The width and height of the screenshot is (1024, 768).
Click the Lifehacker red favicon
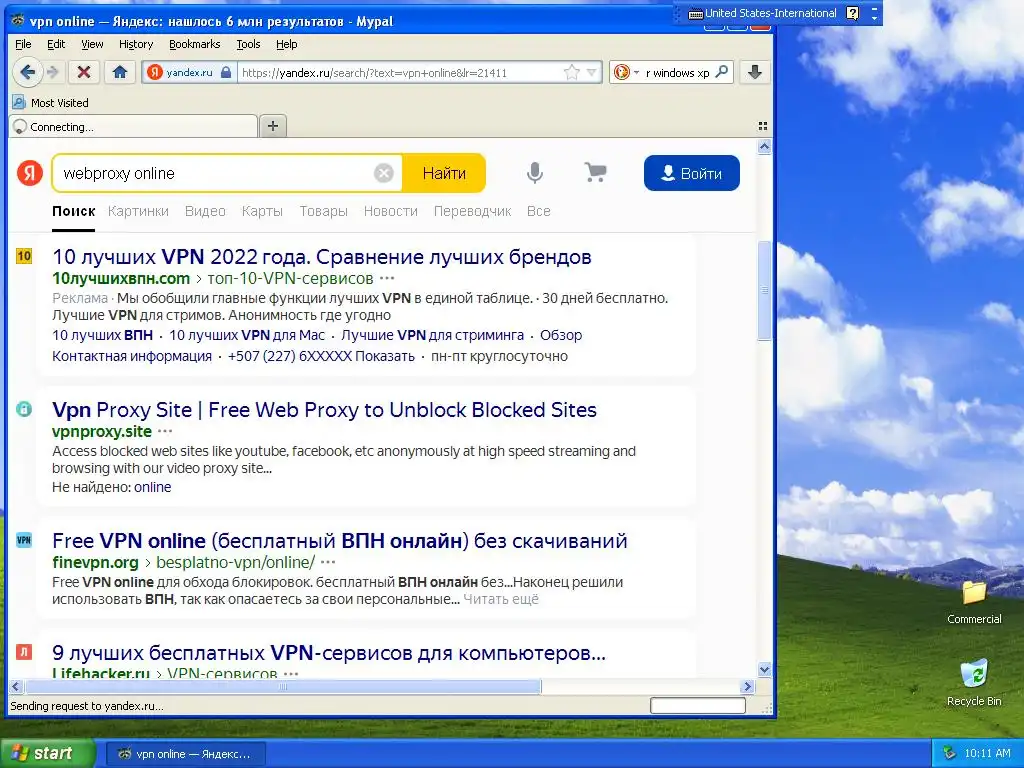[x=24, y=652]
